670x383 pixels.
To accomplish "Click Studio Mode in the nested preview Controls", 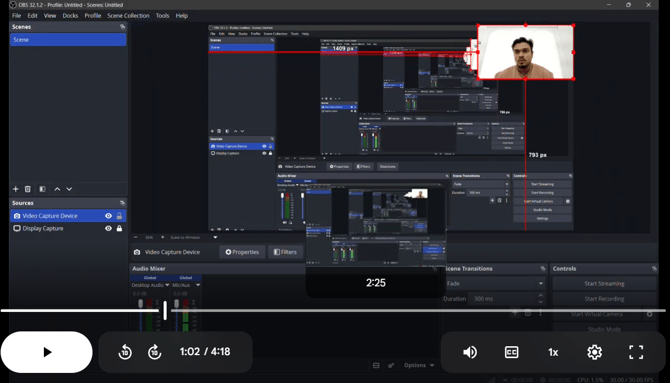I will coord(542,210).
